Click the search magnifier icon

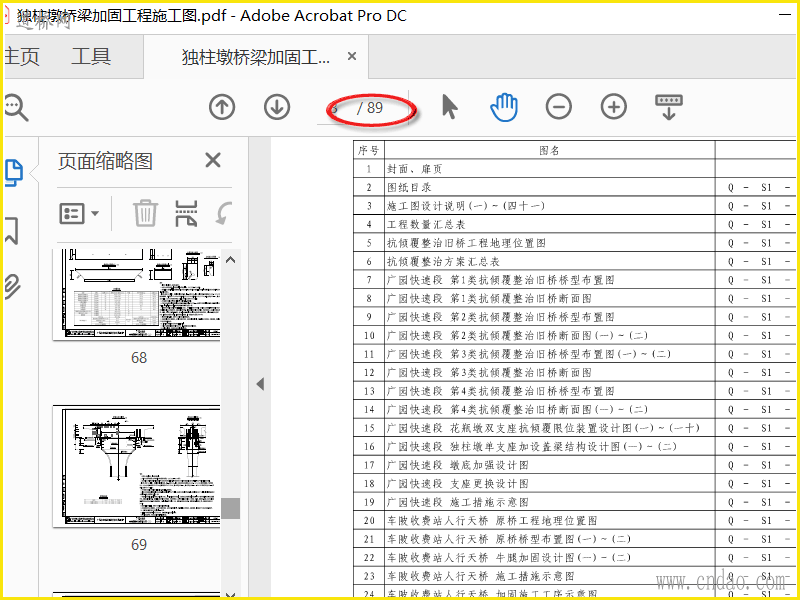[x=15, y=108]
